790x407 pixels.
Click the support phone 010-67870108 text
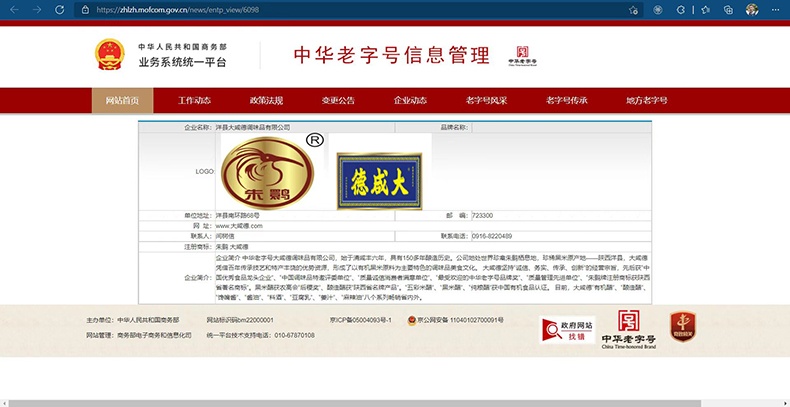click(260, 335)
